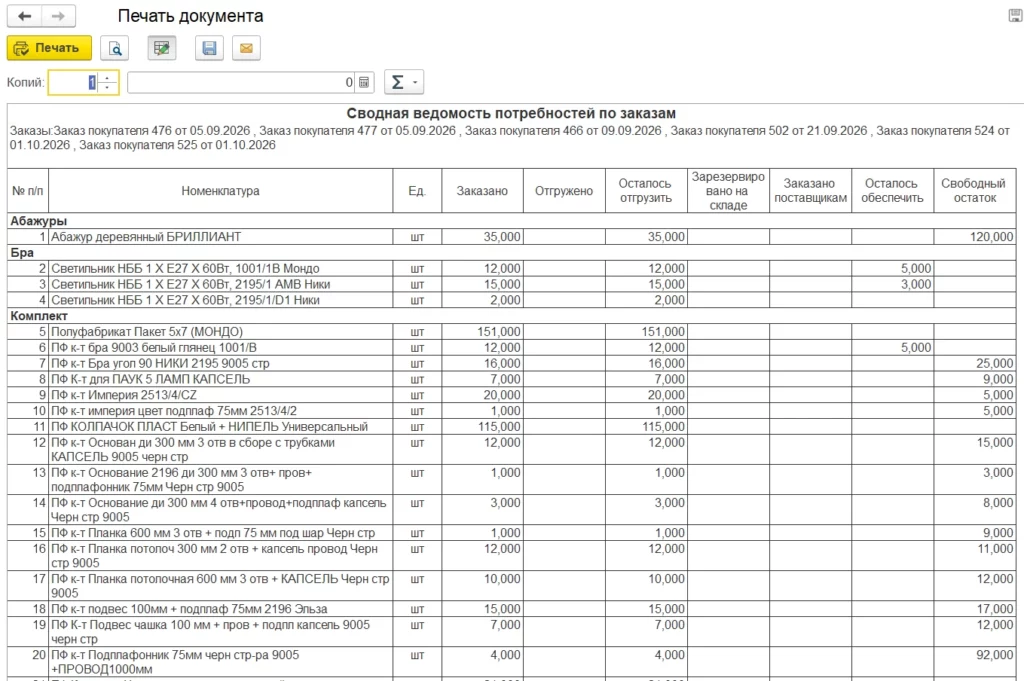
Task: Click the cell Полуфабрикат Пакет 5х7 (МОНДО)
Action: point(221,332)
